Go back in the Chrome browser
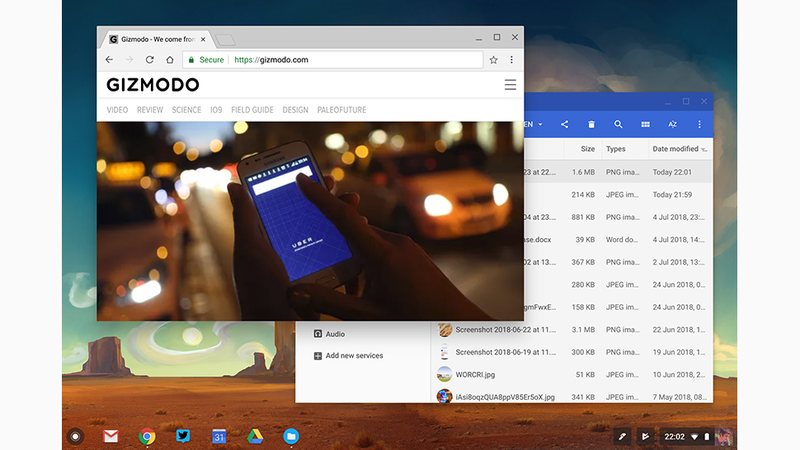800x450 pixels. (x=109, y=60)
